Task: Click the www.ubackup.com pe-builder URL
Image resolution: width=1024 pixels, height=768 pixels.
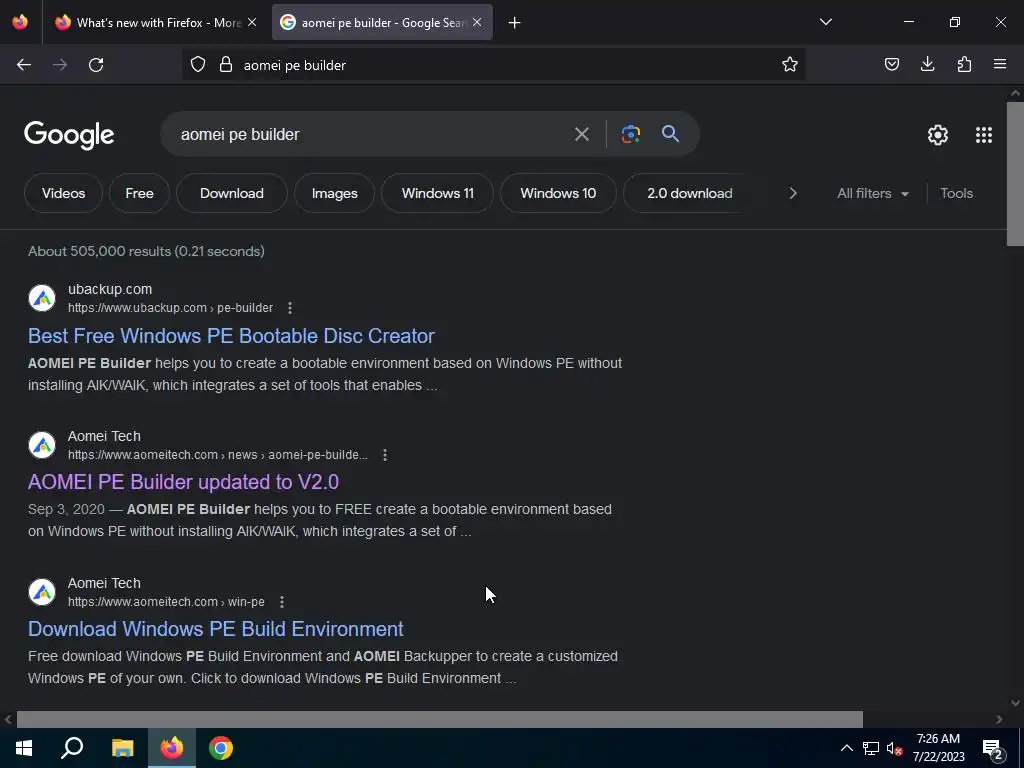Action: point(170,308)
